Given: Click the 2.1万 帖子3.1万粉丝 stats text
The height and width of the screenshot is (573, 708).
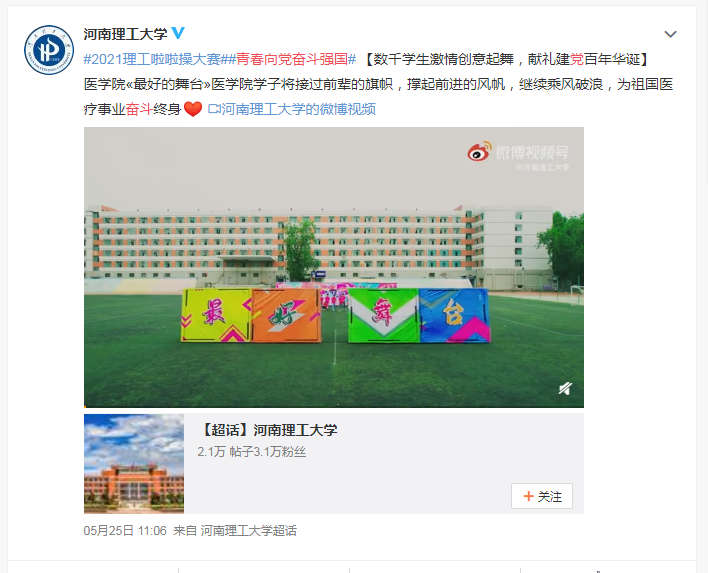Looking at the screenshot, I should 252,452.
